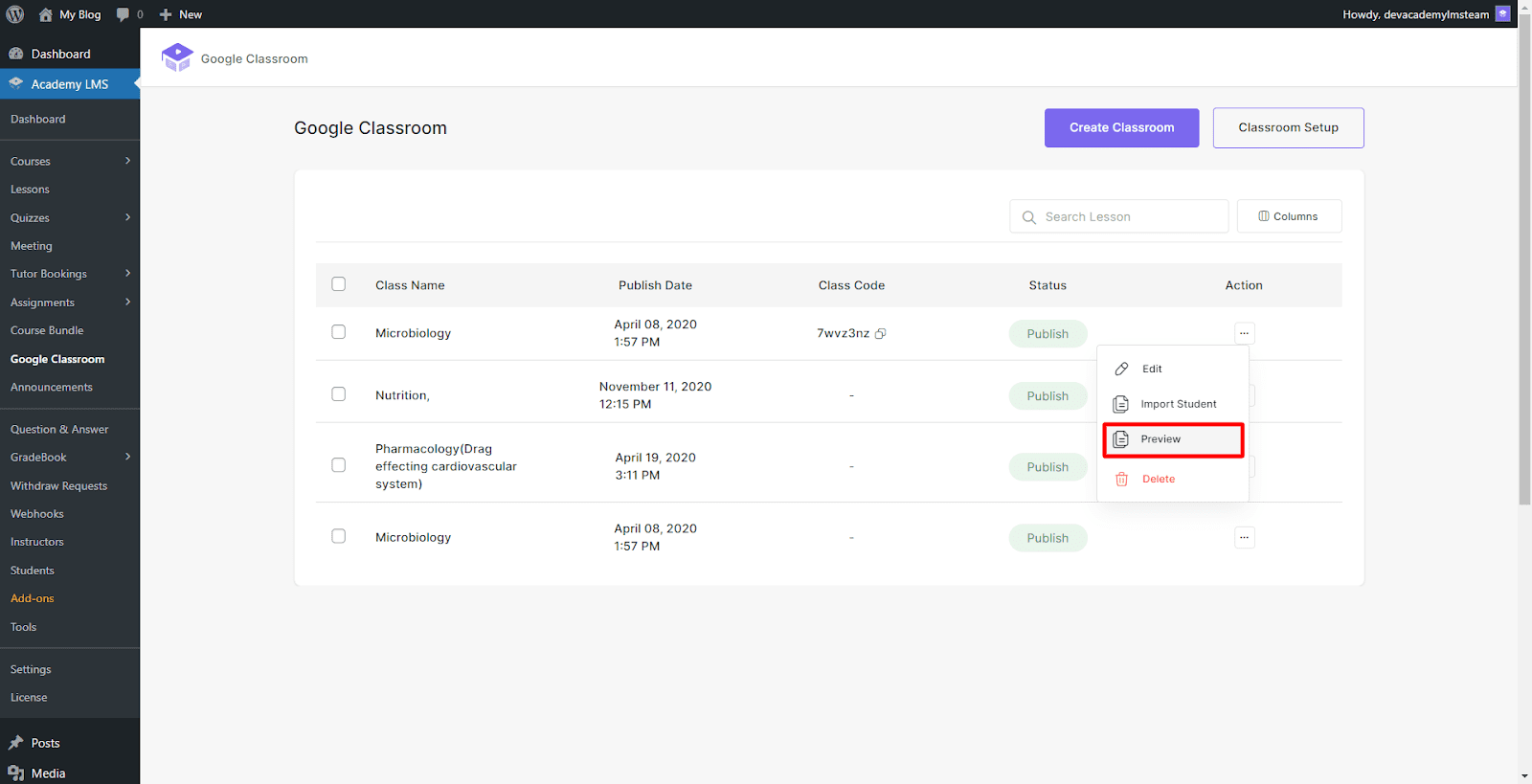Click the page vertical scrollbar
Viewport: 1532px width, 784px height.
(x=1524, y=287)
